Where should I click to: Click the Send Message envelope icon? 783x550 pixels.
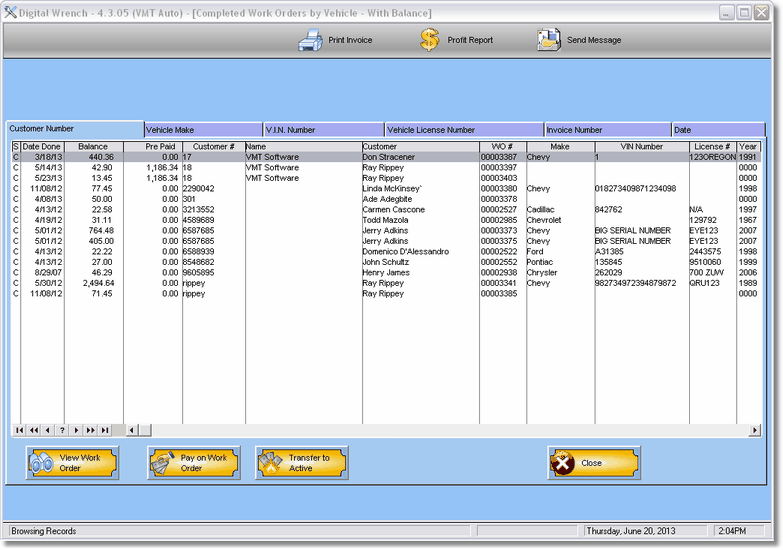coord(548,40)
